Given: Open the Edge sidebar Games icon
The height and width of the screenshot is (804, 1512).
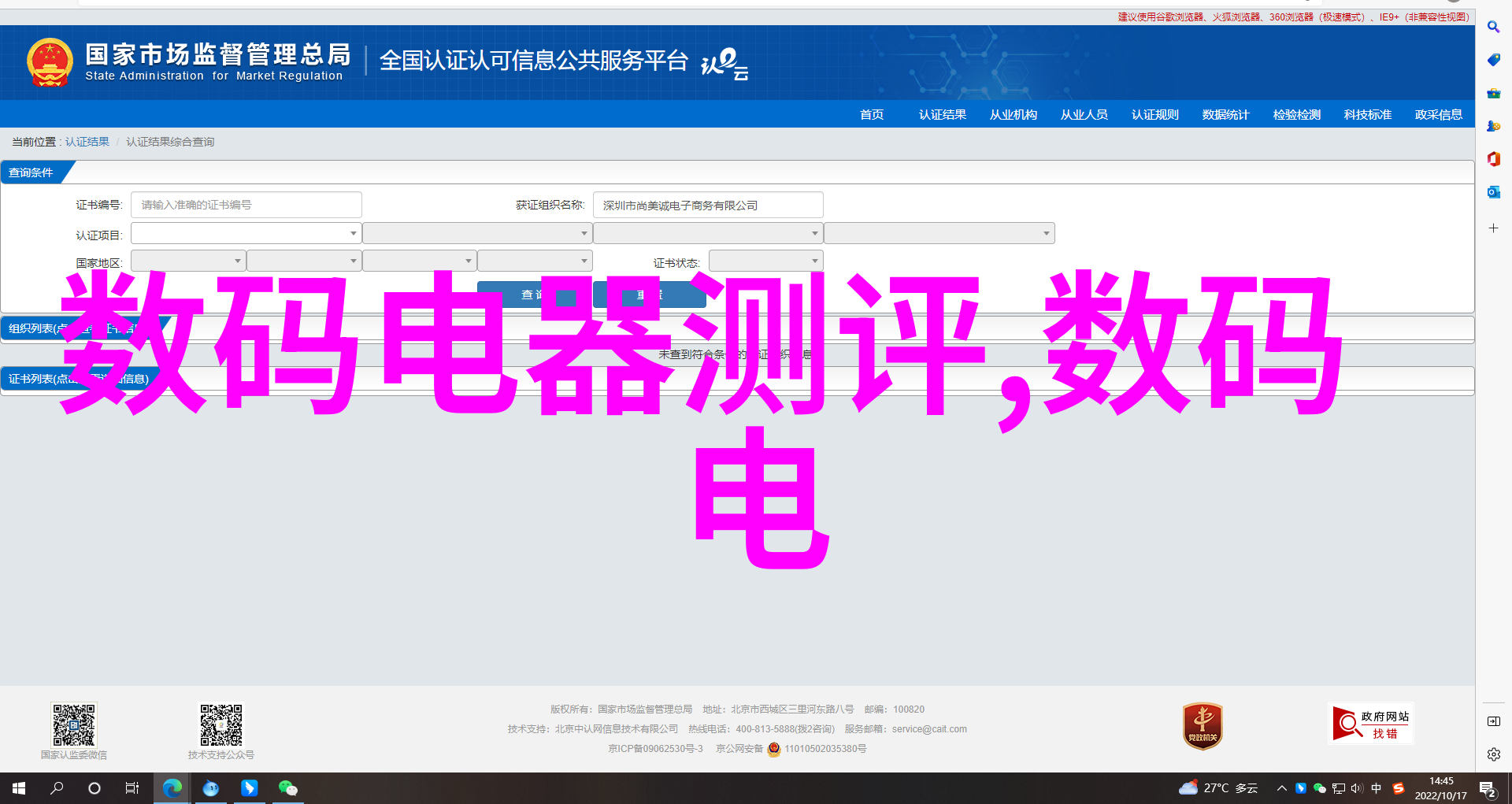Looking at the screenshot, I should tap(1493, 126).
